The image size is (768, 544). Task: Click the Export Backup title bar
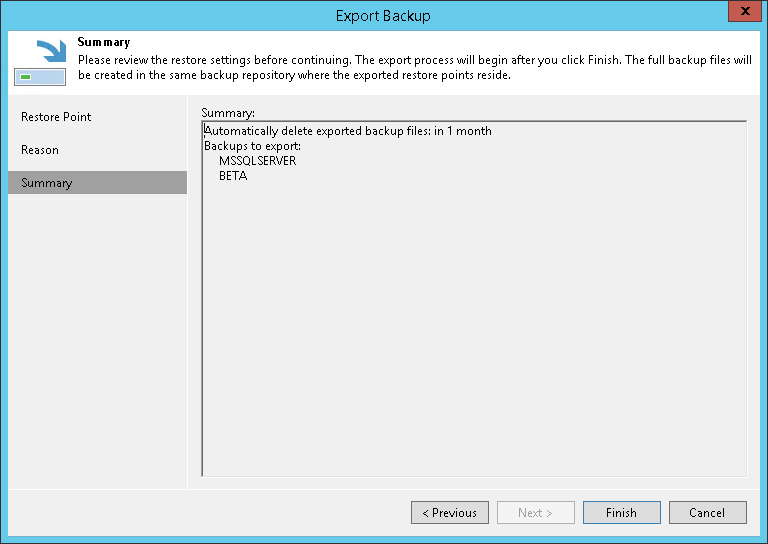383,16
